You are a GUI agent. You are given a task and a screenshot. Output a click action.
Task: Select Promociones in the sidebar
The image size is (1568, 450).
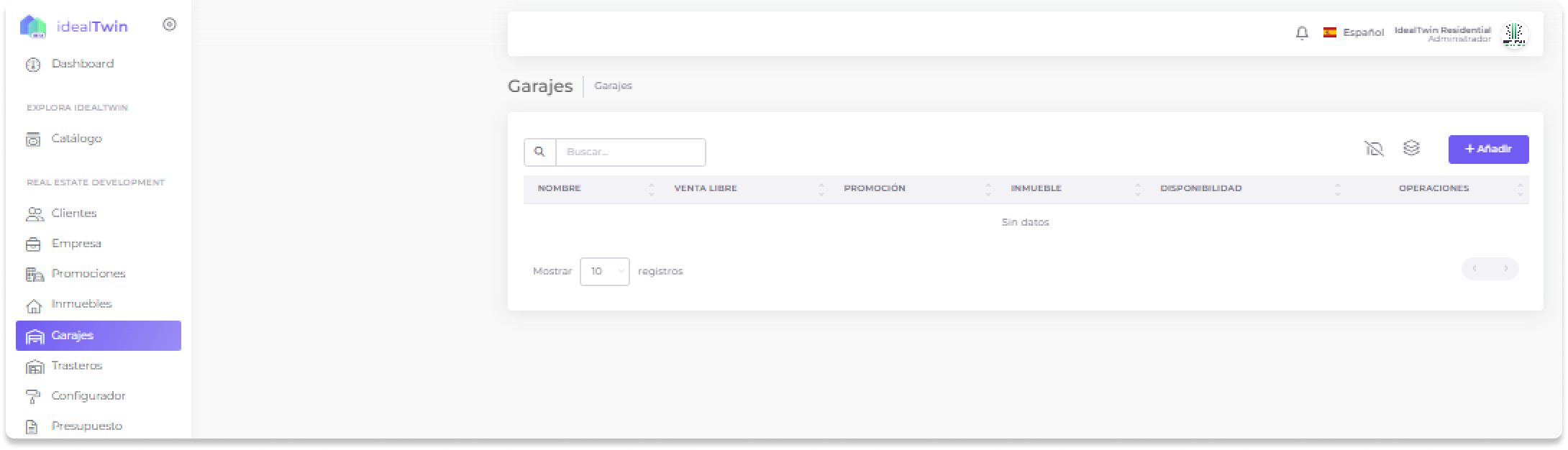pos(88,274)
